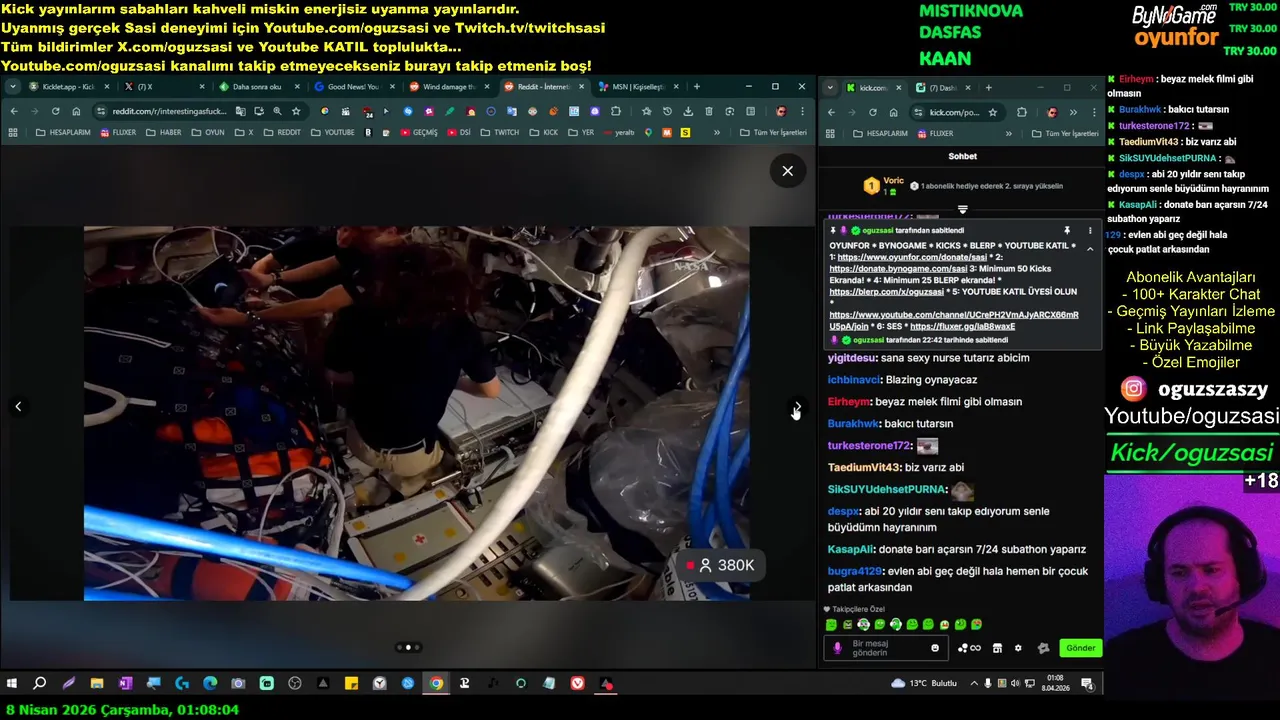Image resolution: width=1280 pixels, height=720 pixels.
Task: Unpin the pinned chat message pin icon
Action: pos(1067,231)
